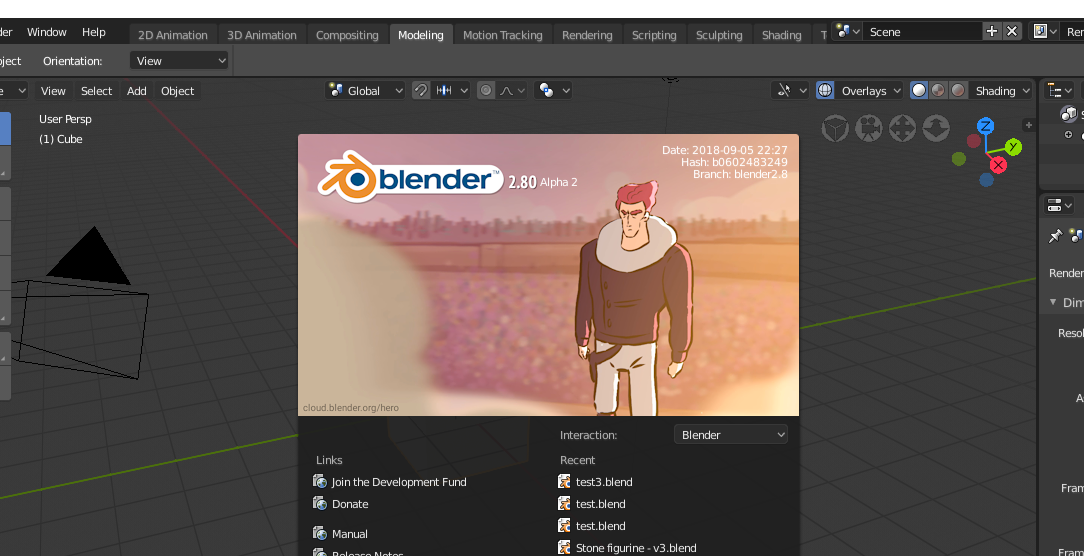This screenshot has height=556, width=1084.
Task: Switch to the Shading workspace tab
Action: [781, 35]
